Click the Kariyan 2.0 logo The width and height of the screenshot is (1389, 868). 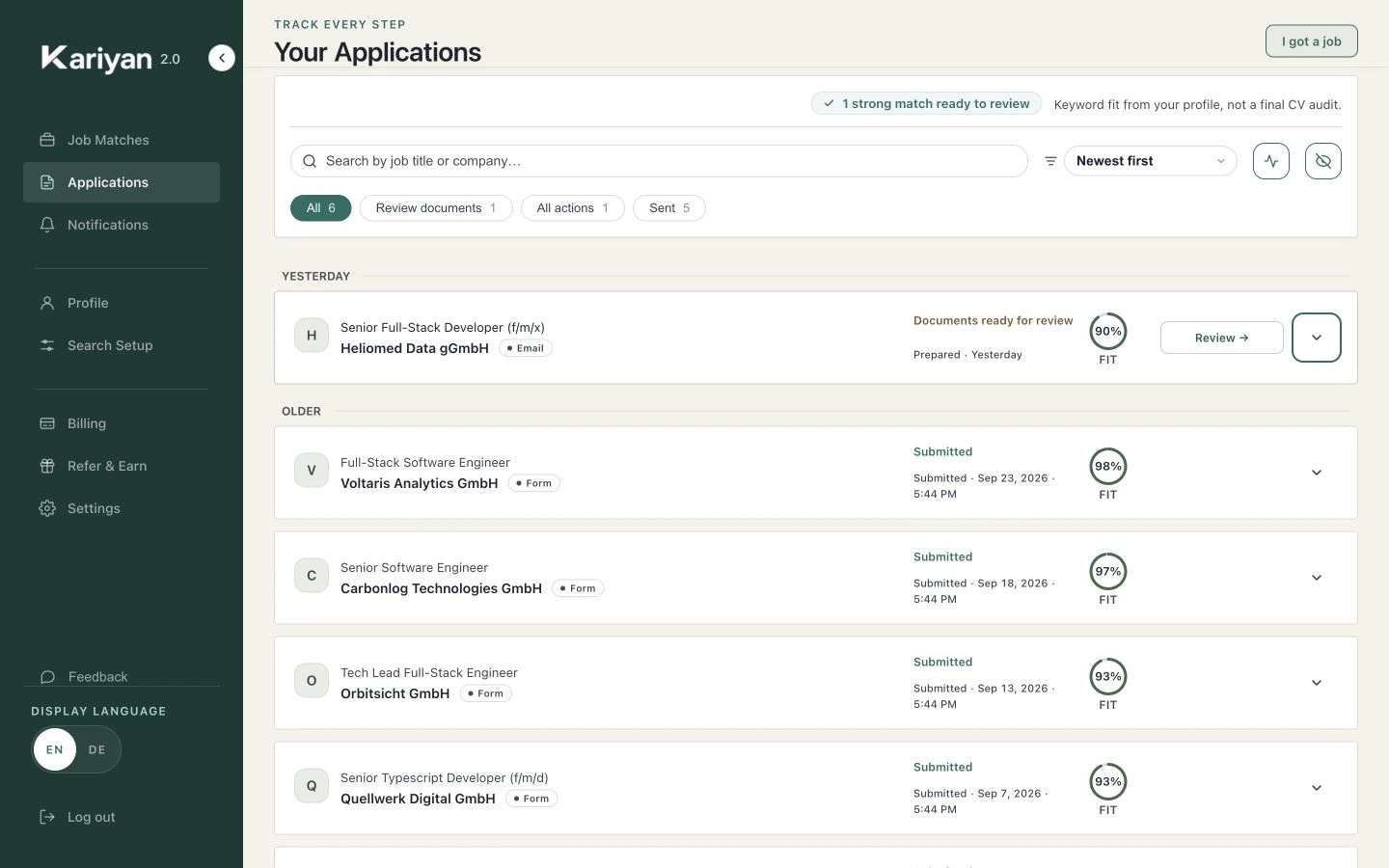tap(110, 59)
